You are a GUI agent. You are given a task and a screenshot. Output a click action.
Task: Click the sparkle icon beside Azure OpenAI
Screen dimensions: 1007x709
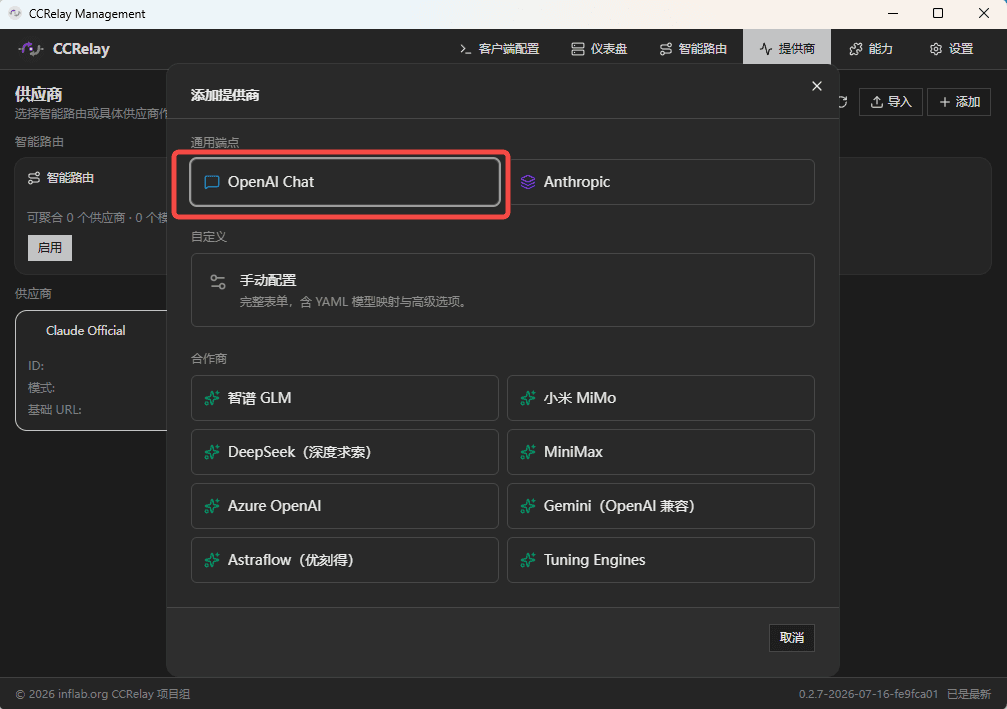(x=211, y=506)
